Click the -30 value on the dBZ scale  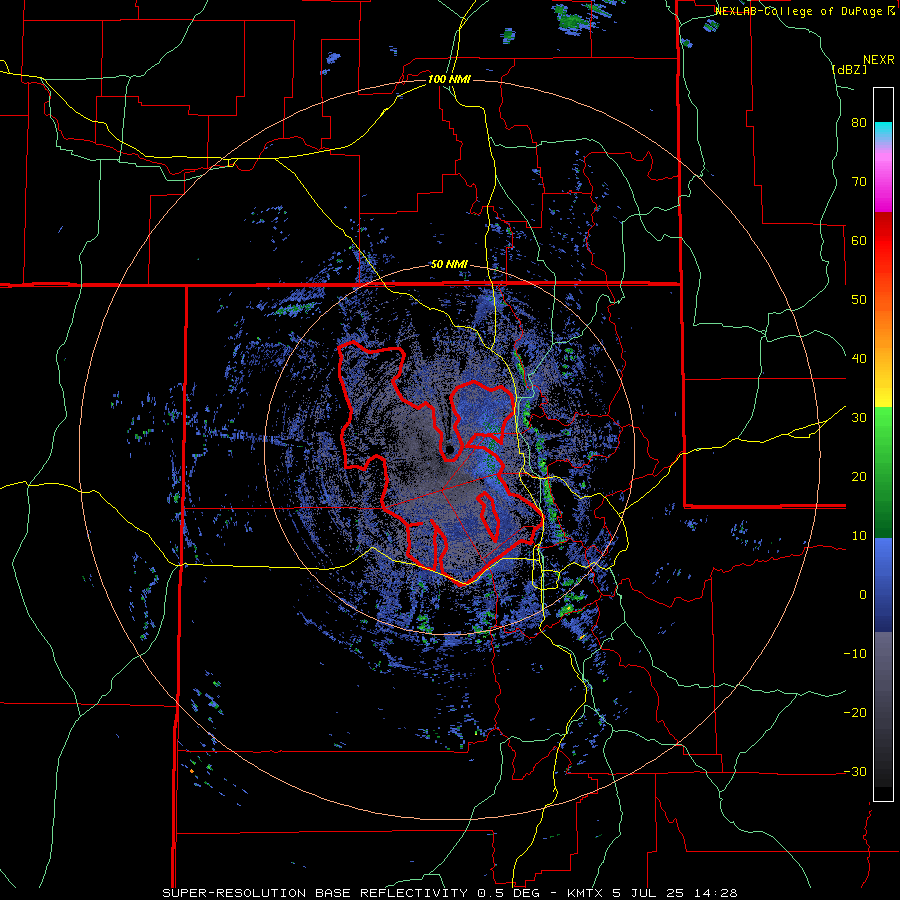[x=855, y=771]
